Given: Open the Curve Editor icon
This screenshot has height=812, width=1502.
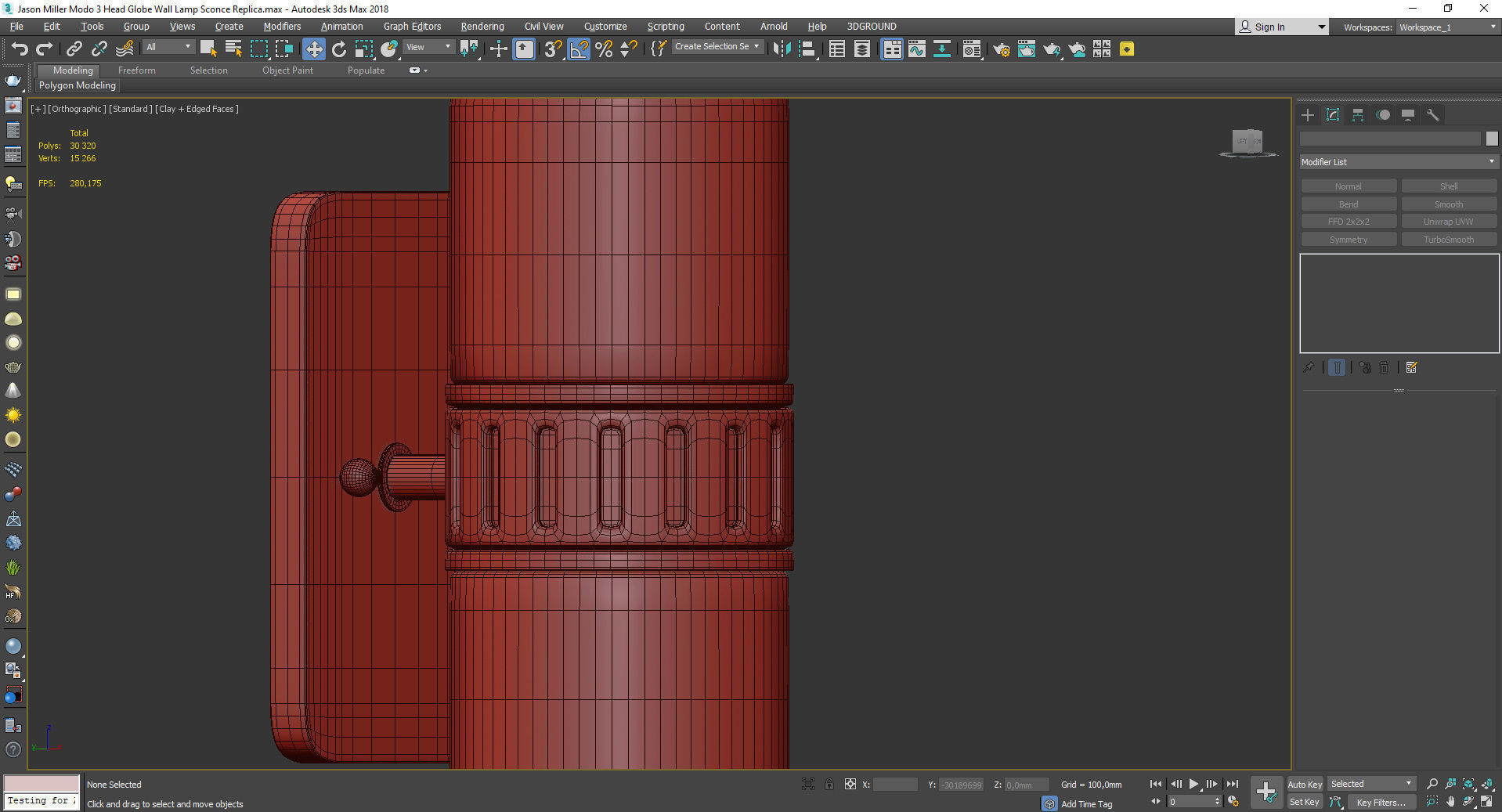Looking at the screenshot, I should 916,49.
